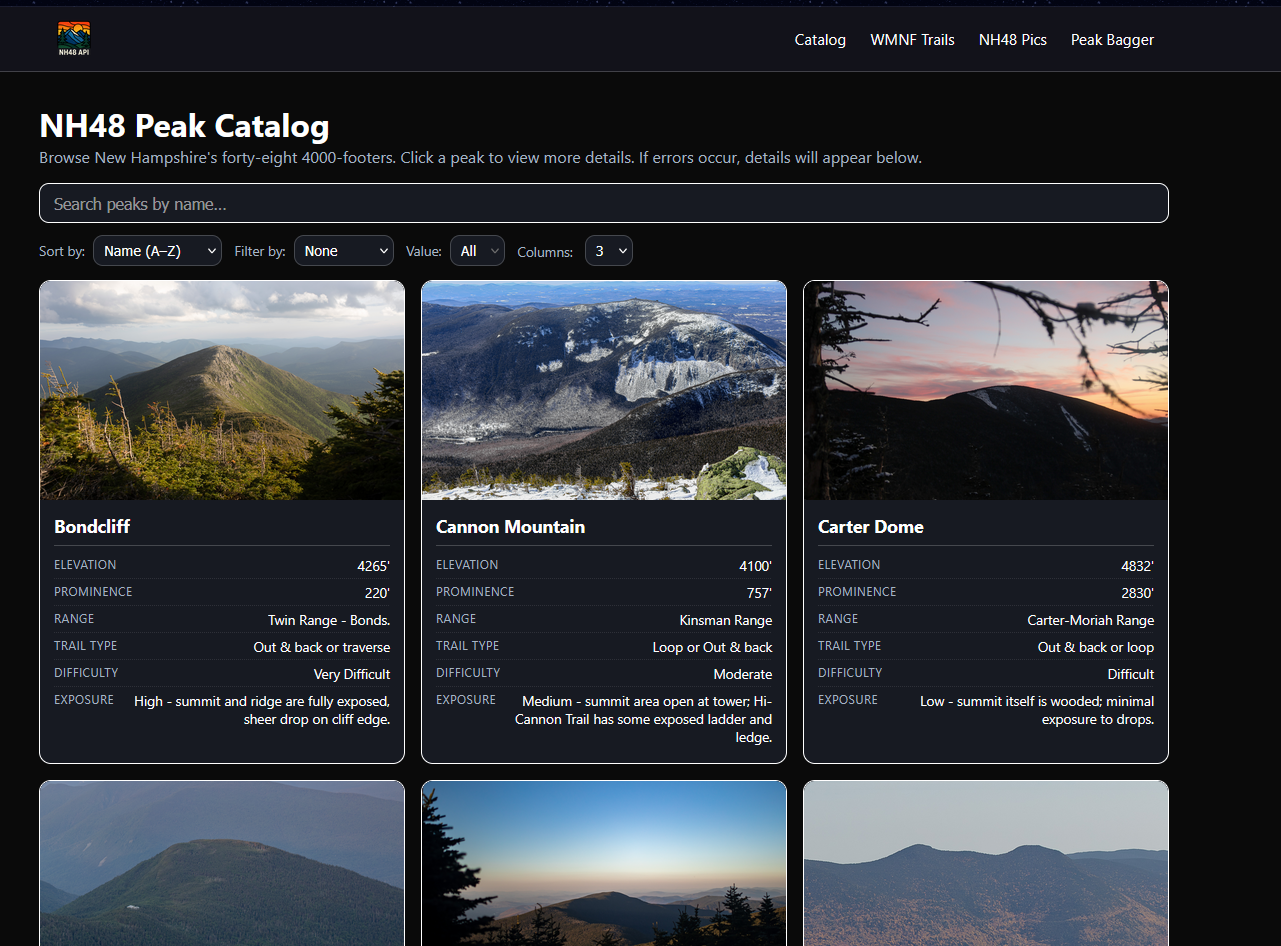Click the search peaks input field
1281x946 pixels.
click(x=603, y=202)
